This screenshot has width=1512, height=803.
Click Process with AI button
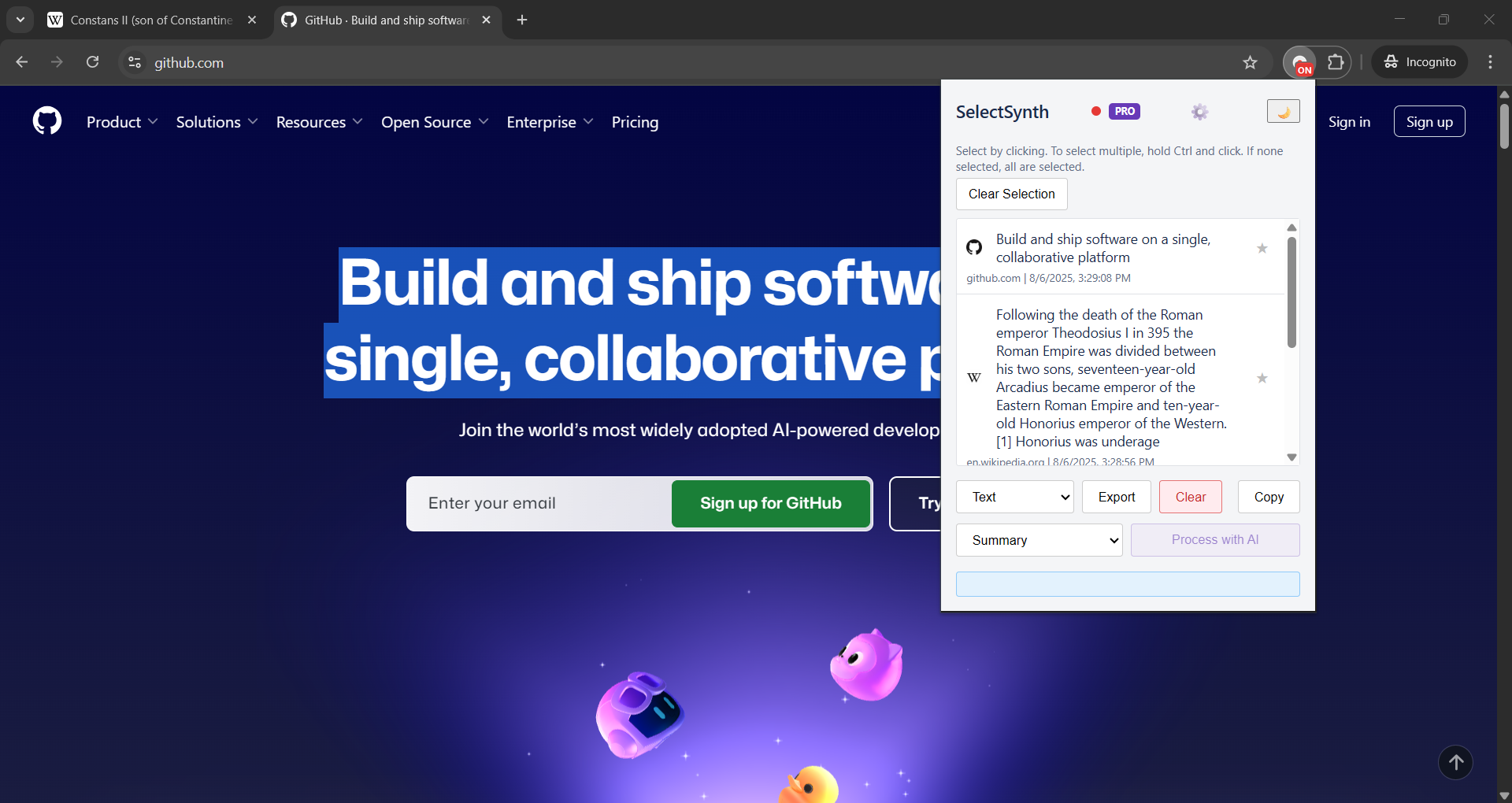pyautogui.click(x=1215, y=540)
